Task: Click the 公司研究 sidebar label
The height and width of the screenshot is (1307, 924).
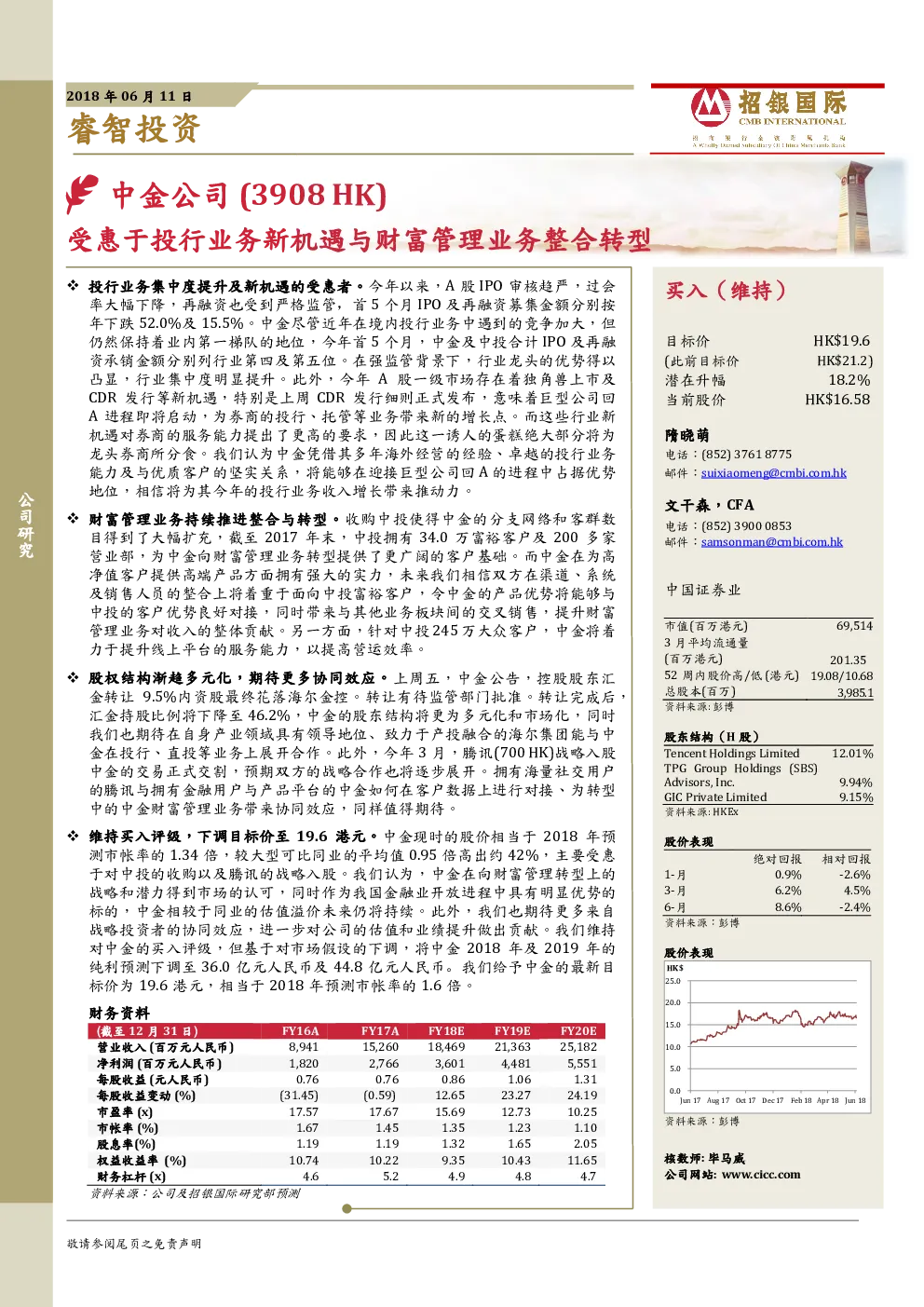Action: (26, 527)
